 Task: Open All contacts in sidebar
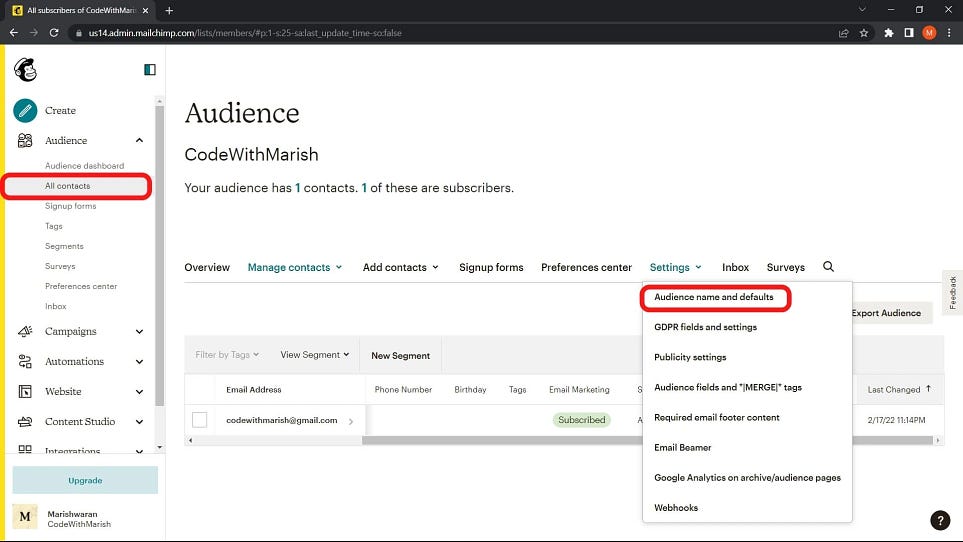[x=68, y=186]
